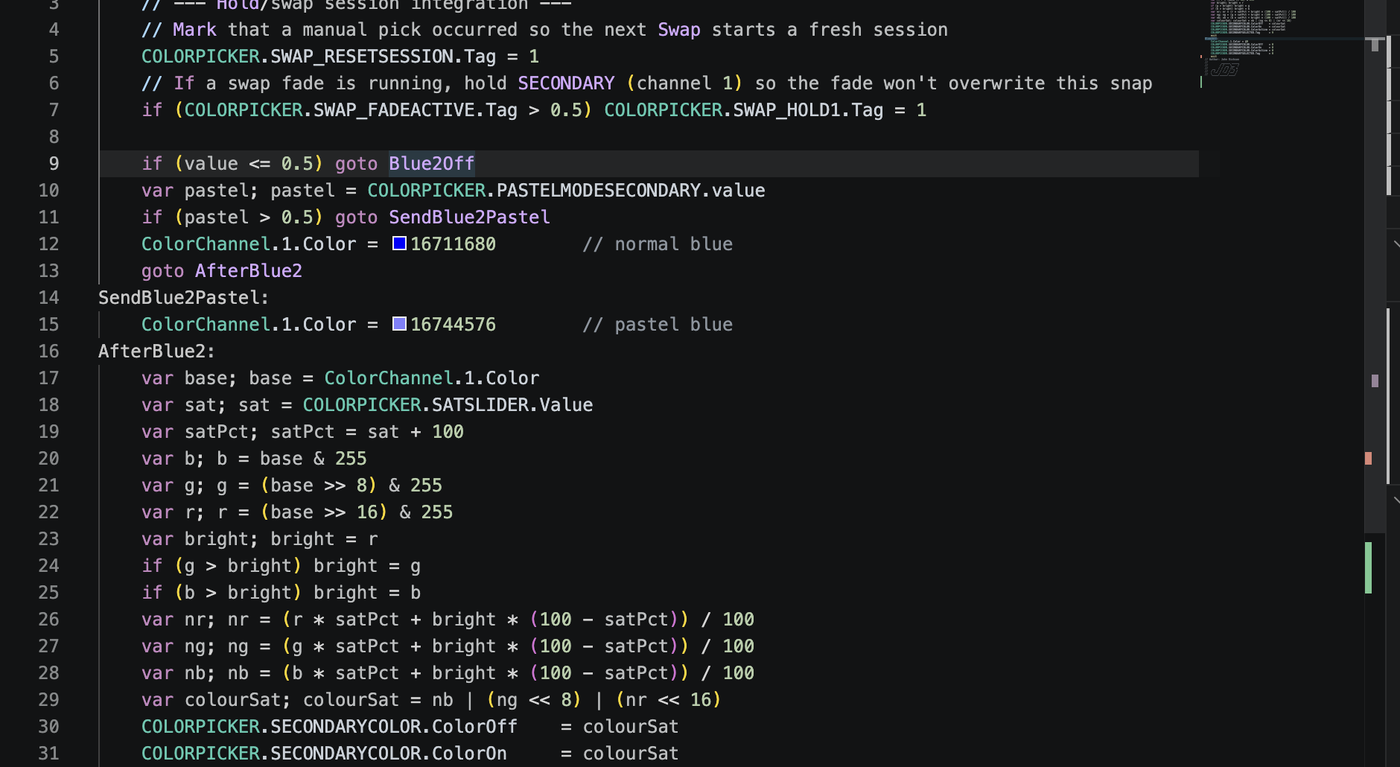This screenshot has height=767, width=1400.
Task: Click PASTELMODESECONDARY on line 10
Action: (x=598, y=191)
